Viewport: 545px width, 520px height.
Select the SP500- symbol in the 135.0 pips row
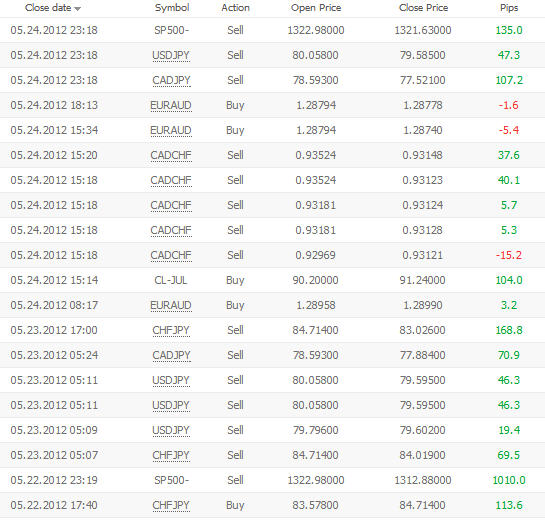(172, 30)
